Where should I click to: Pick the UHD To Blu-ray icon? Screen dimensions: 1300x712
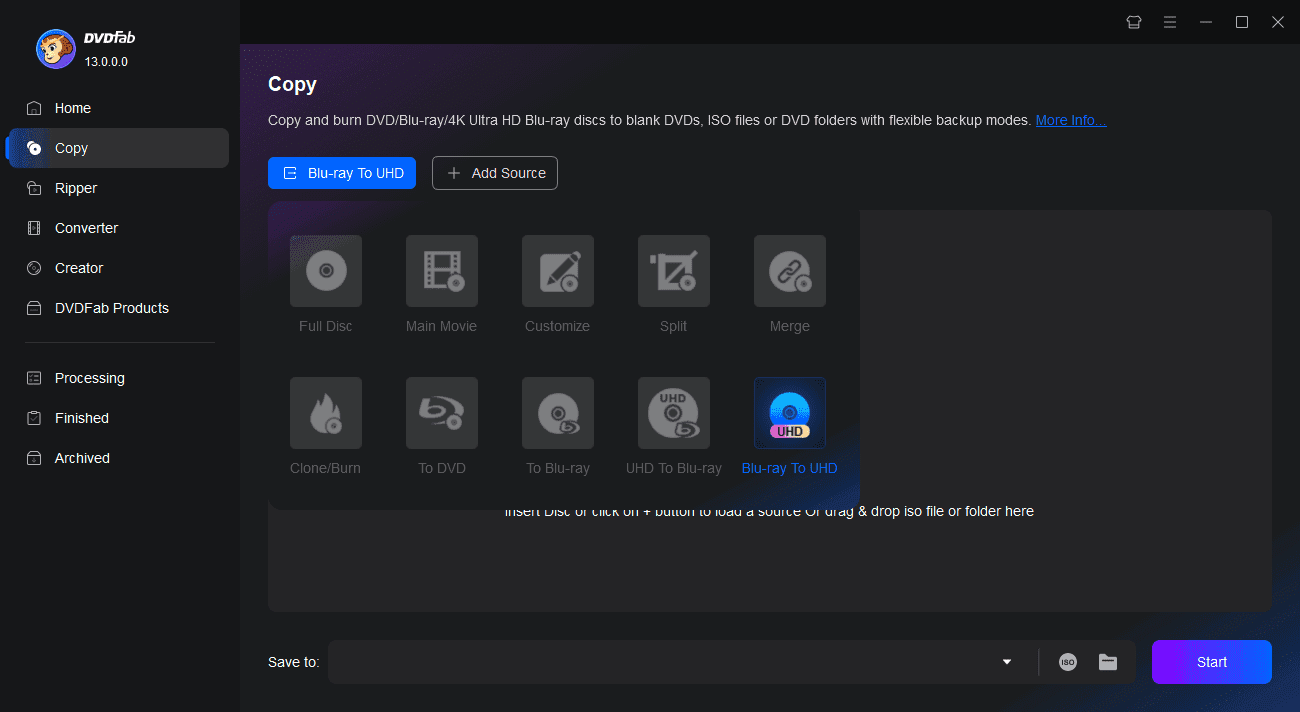pos(674,413)
